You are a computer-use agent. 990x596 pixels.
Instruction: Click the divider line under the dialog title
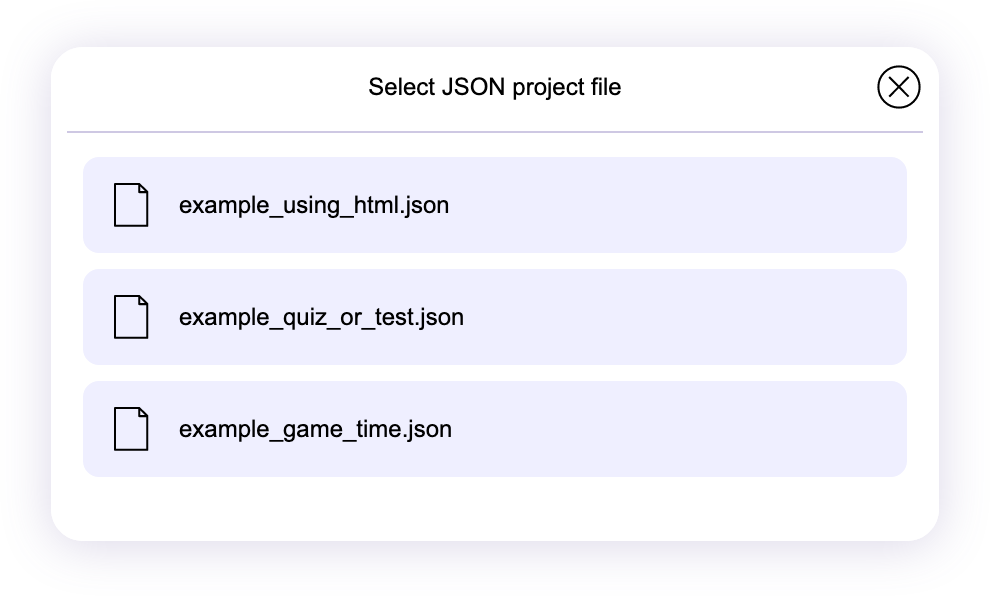point(494,132)
